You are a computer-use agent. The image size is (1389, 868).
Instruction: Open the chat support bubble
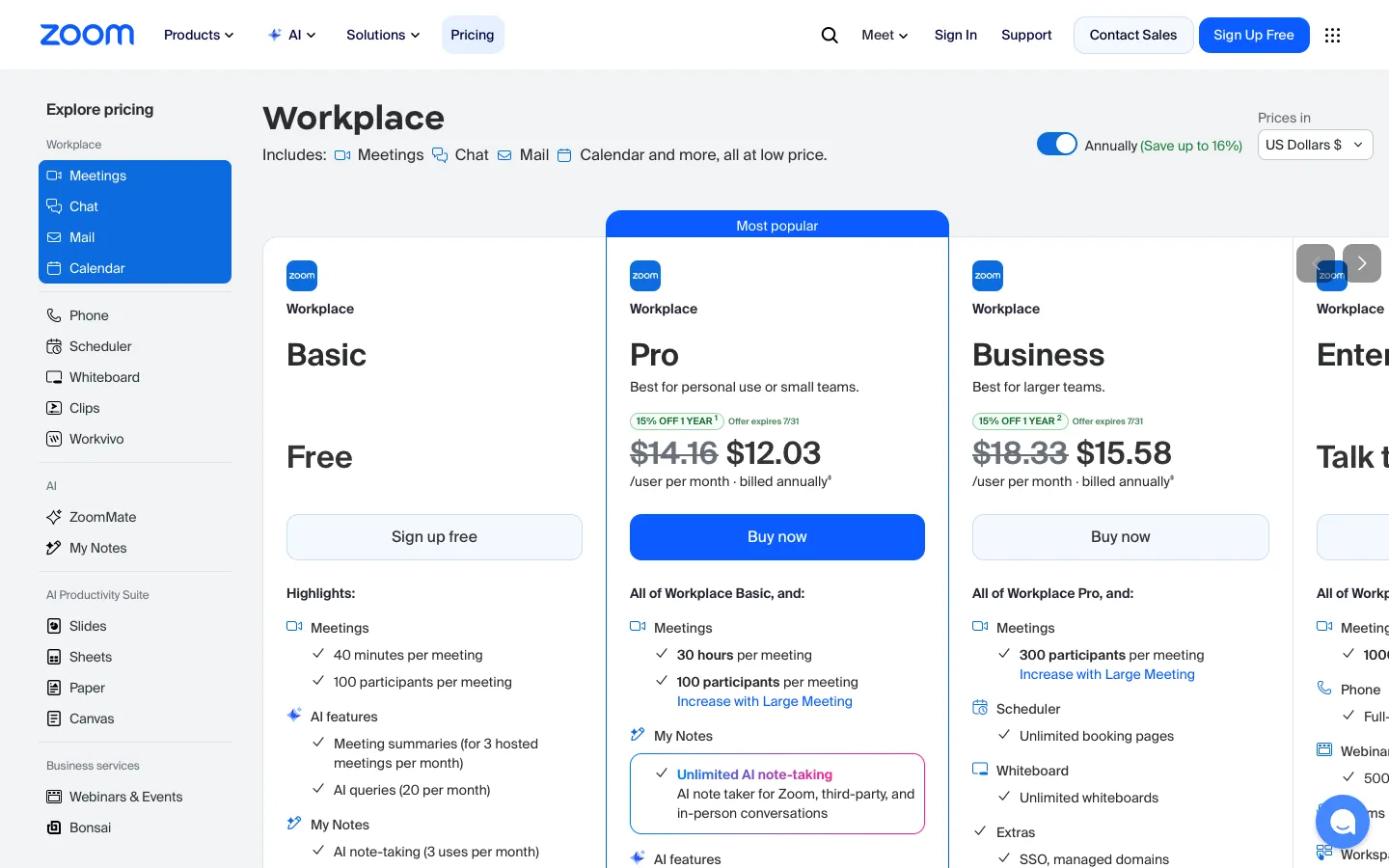tap(1342, 822)
